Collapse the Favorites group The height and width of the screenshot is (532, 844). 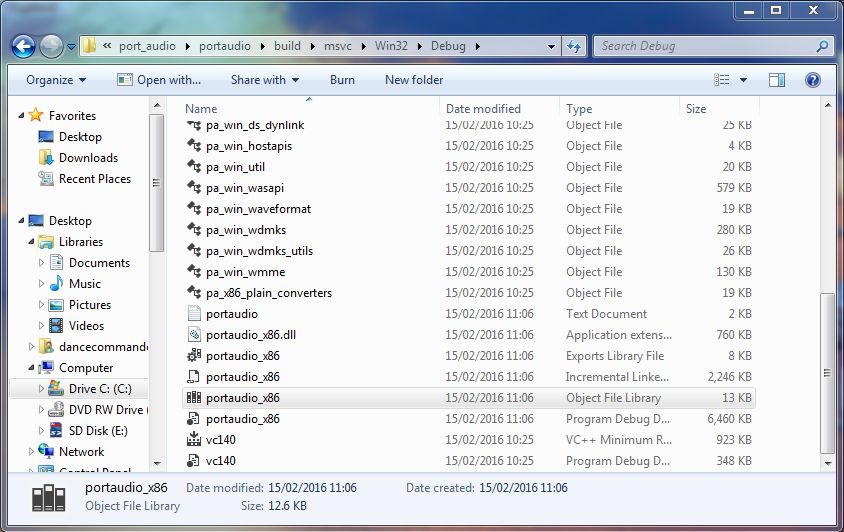21,115
